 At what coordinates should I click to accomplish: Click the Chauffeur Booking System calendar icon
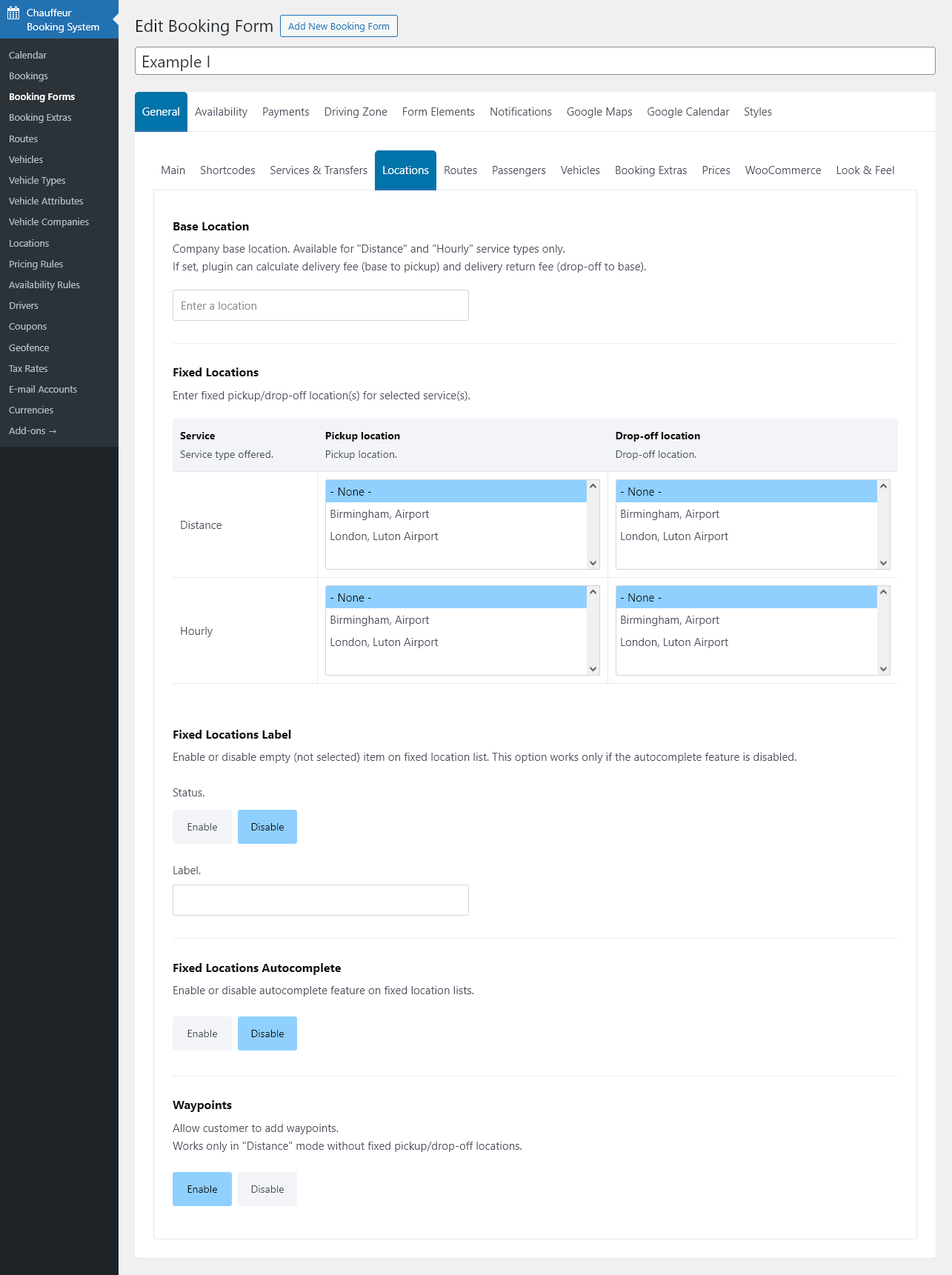(x=13, y=13)
